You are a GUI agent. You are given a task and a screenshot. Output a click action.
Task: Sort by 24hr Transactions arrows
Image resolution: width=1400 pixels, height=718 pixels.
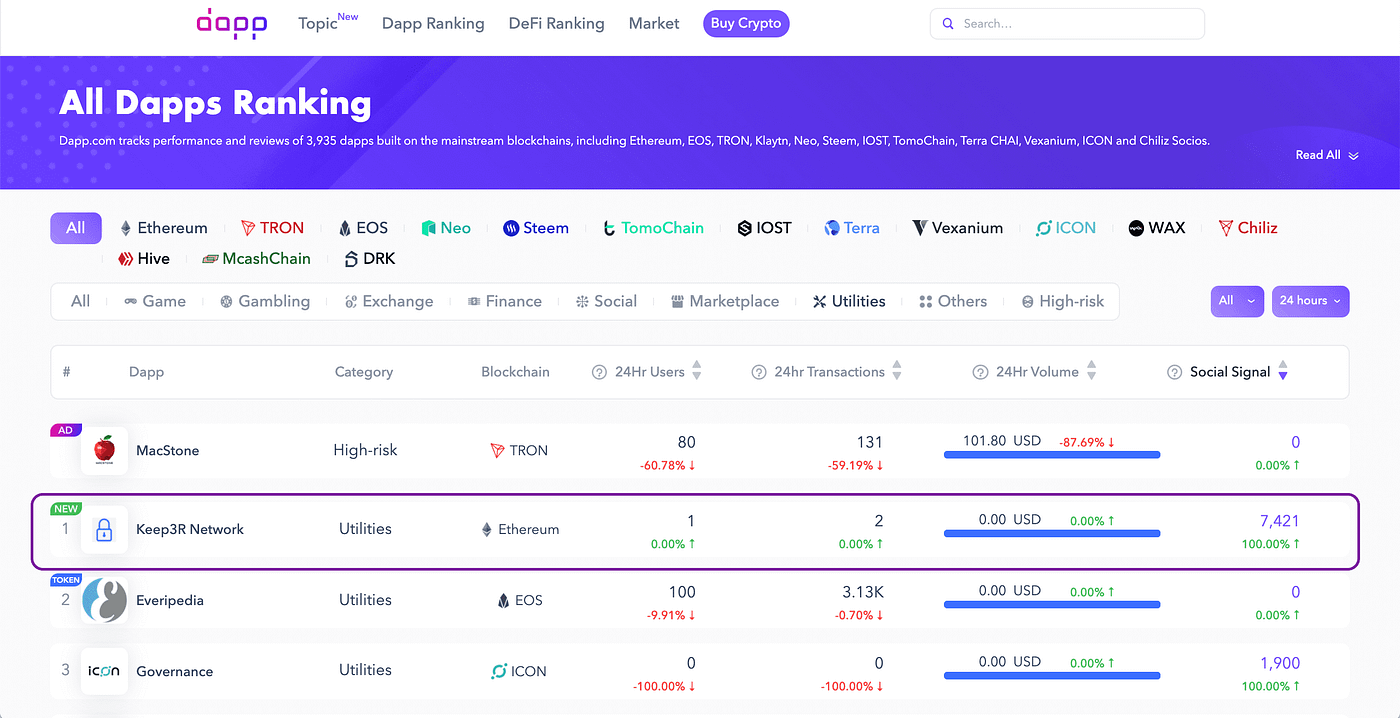click(897, 371)
